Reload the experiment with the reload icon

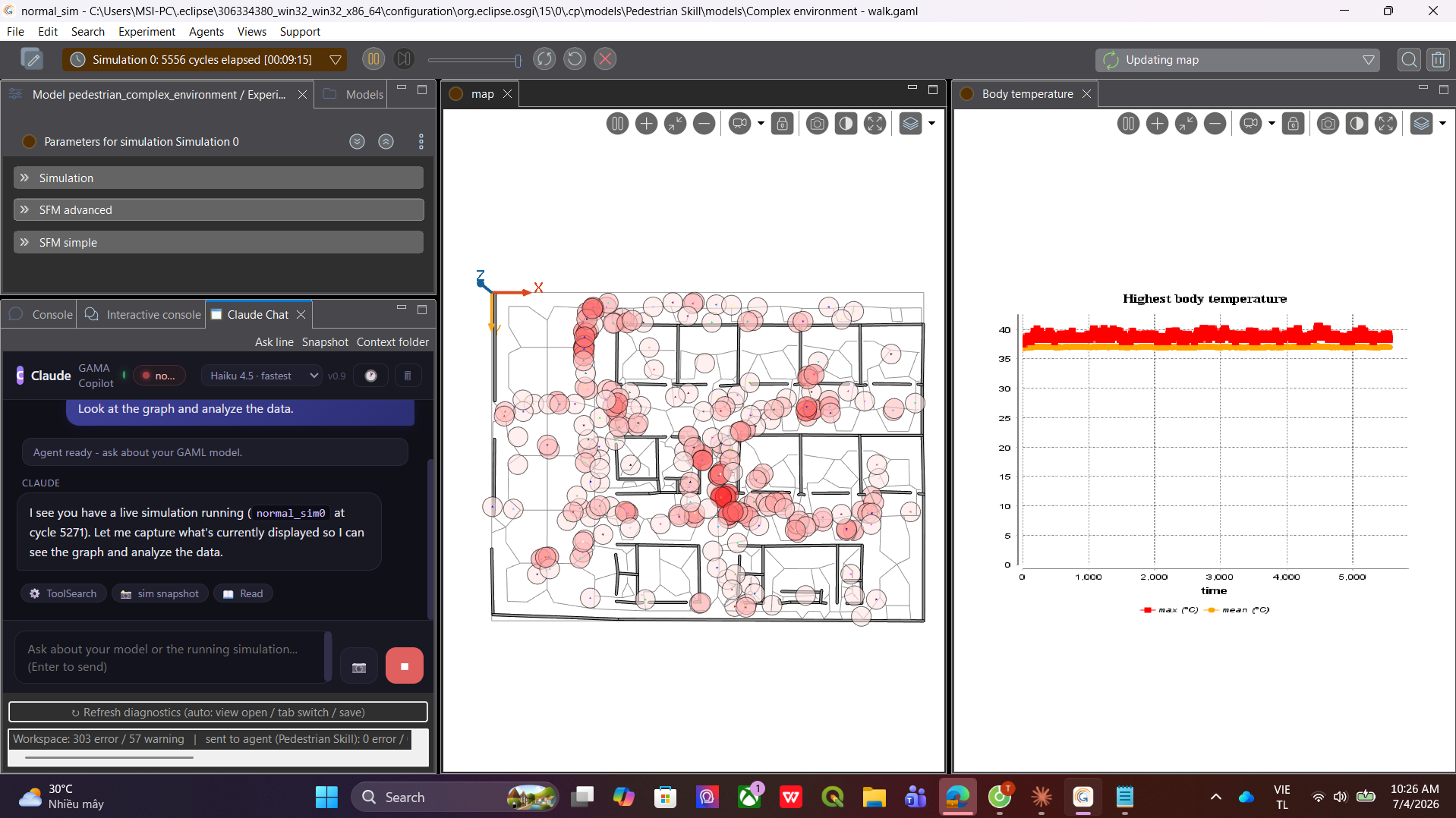point(575,59)
